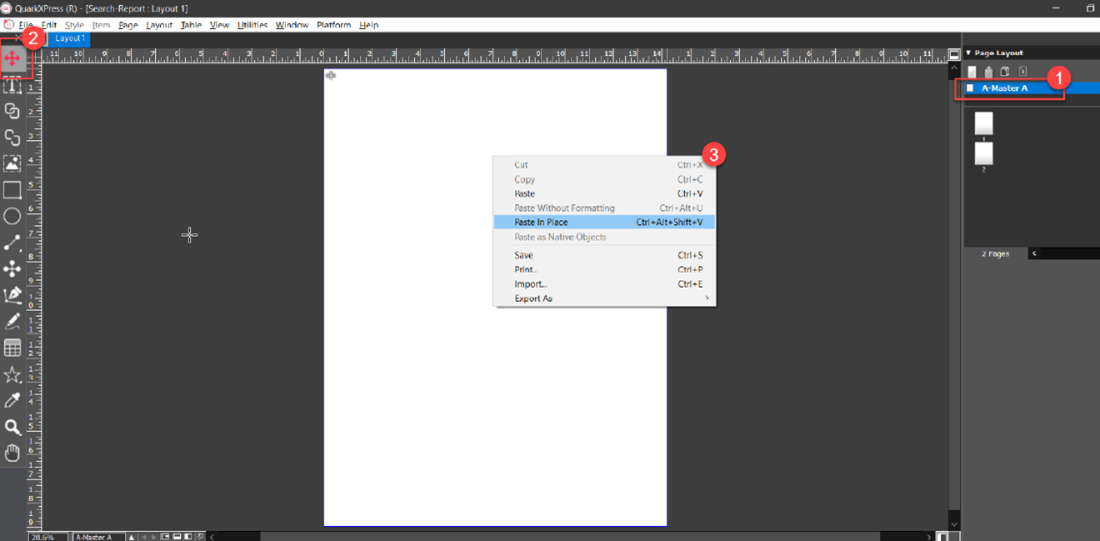Select page 1 thumbnail in Page Layout
Image resolution: width=1100 pixels, height=541 pixels.
pyautogui.click(x=984, y=124)
